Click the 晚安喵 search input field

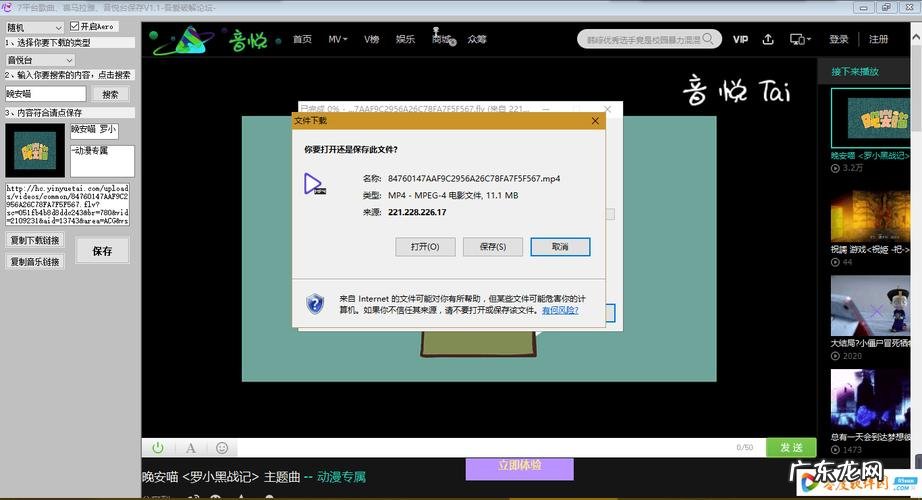[x=45, y=94]
